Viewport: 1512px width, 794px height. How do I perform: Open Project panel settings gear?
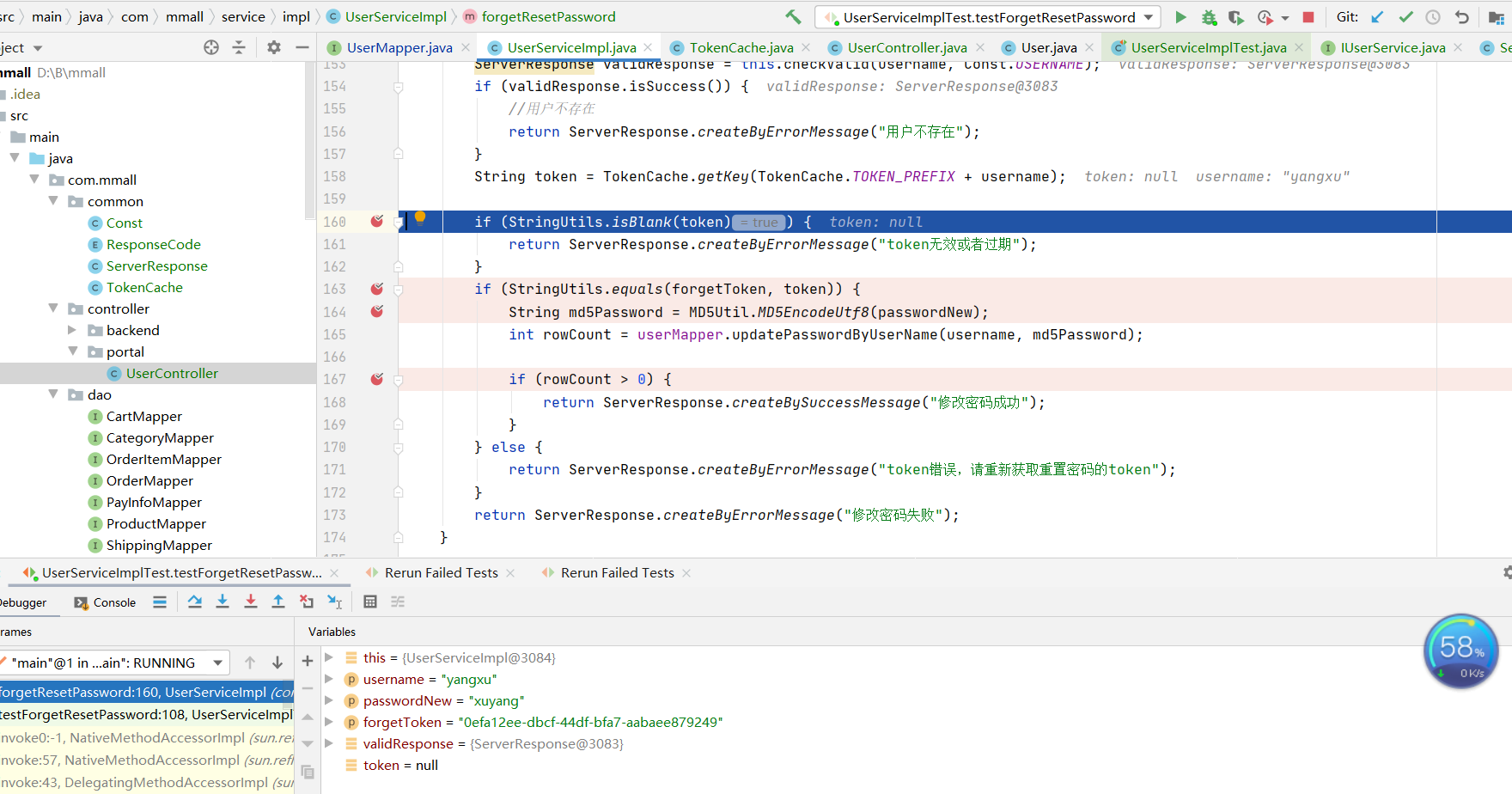pos(274,47)
